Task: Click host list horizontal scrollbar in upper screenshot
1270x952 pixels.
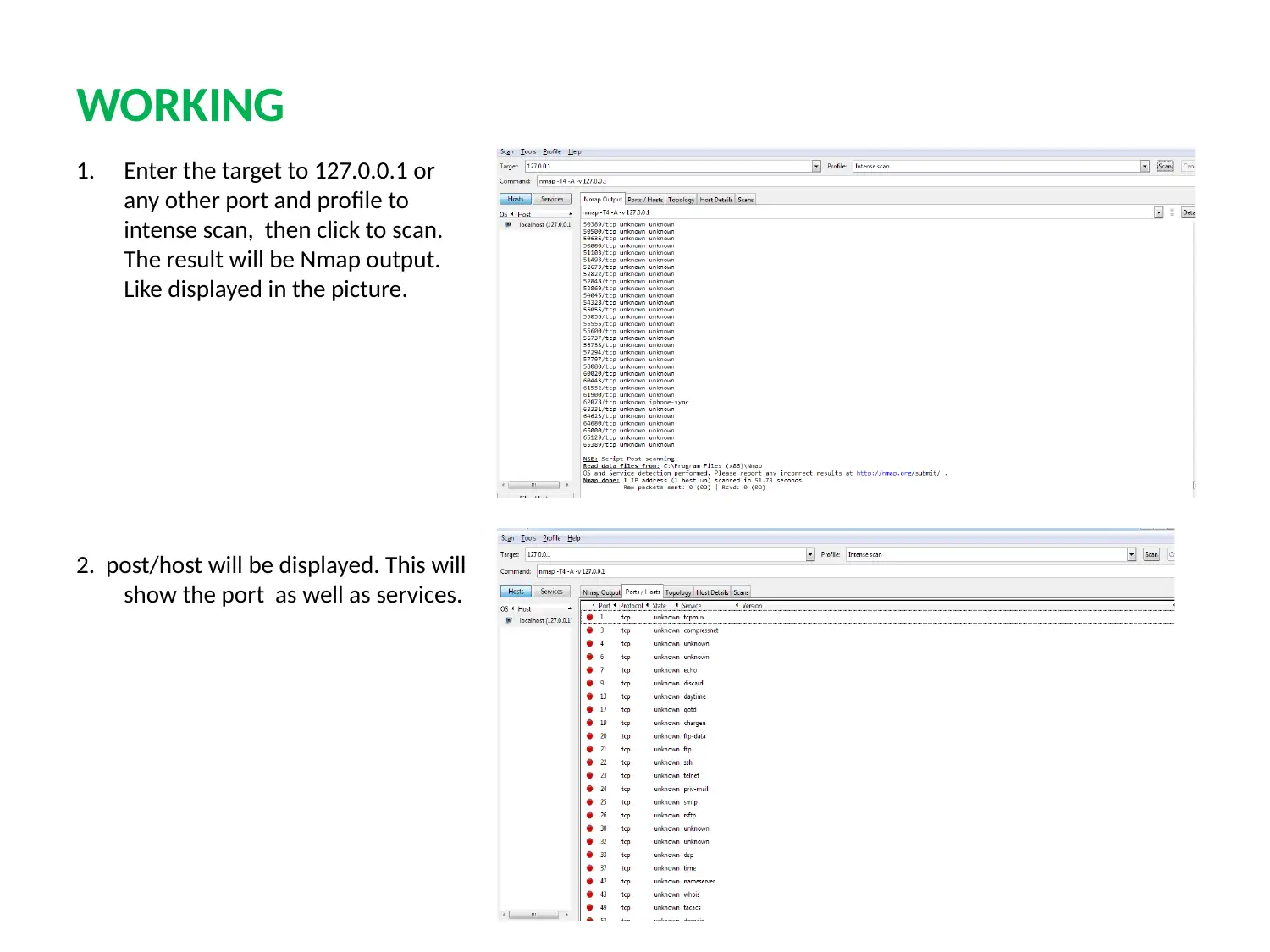Action: (534, 486)
